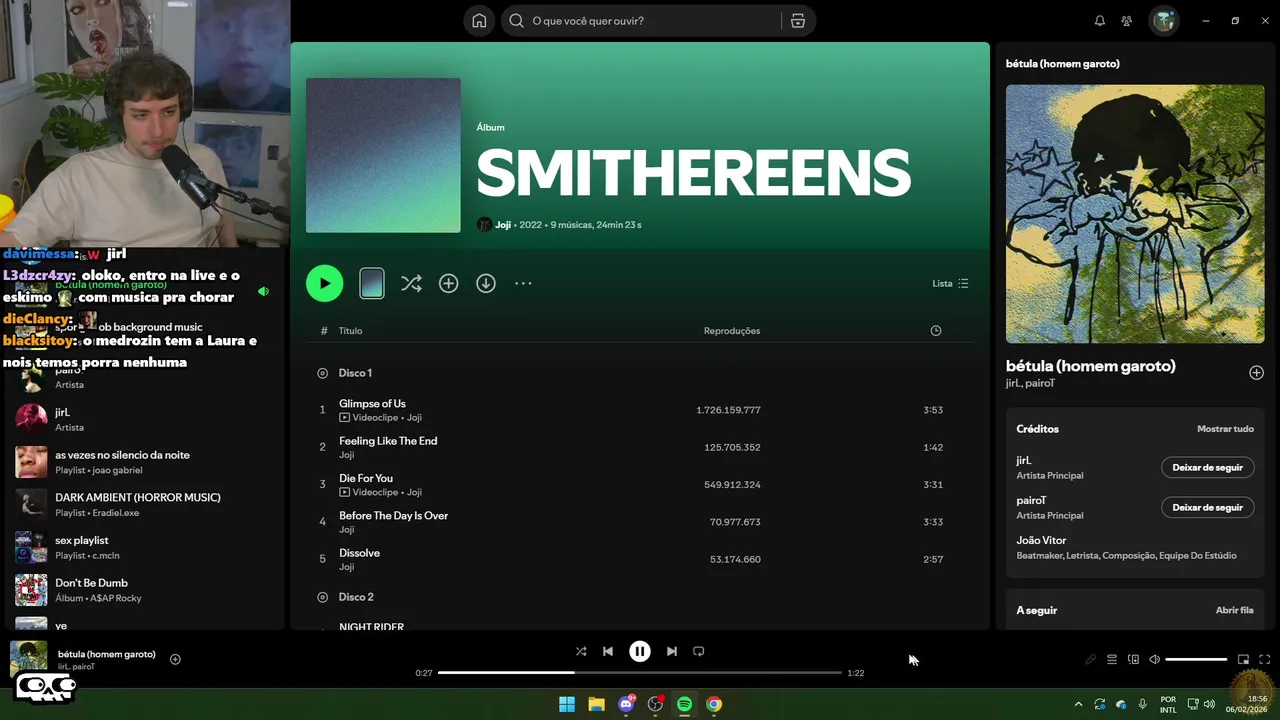Adjust the Spotify volume slider
This screenshot has width=1280, height=720.
click(x=1196, y=660)
